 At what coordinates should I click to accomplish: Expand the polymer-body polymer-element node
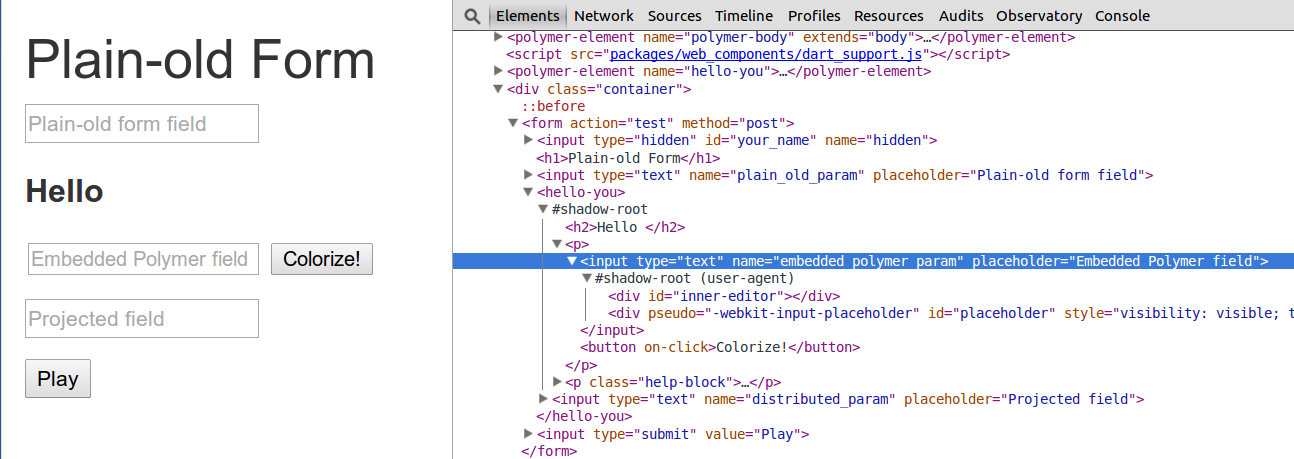[x=499, y=37]
